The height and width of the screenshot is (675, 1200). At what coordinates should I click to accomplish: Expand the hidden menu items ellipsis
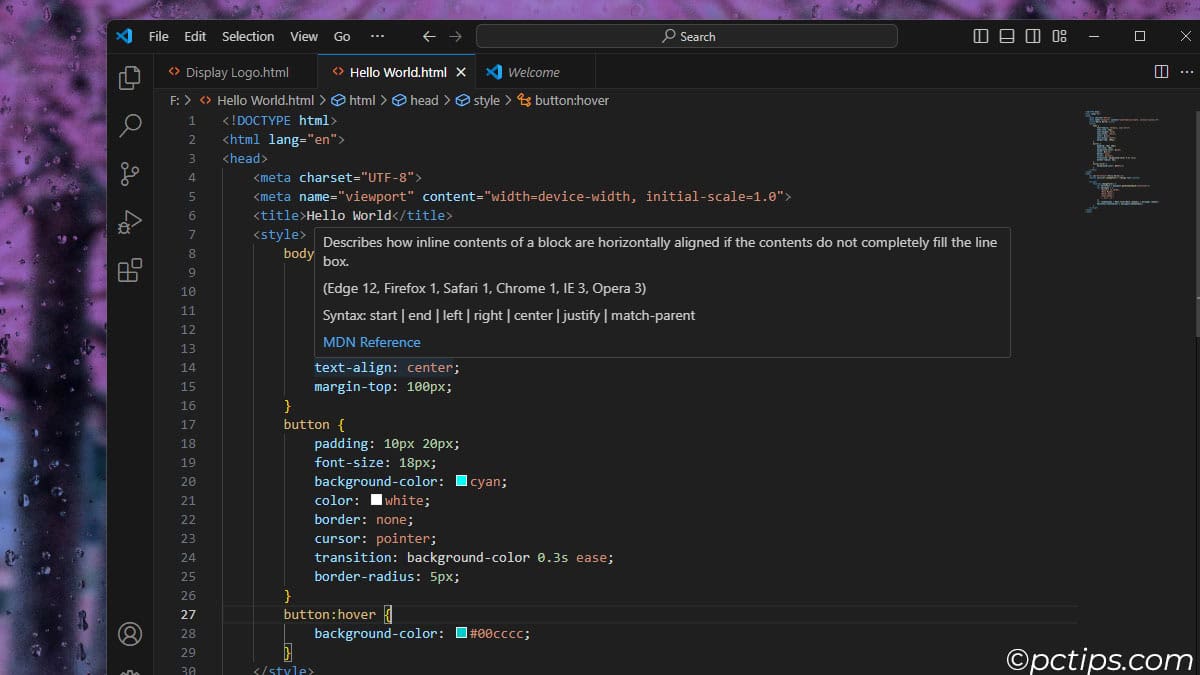[x=377, y=36]
